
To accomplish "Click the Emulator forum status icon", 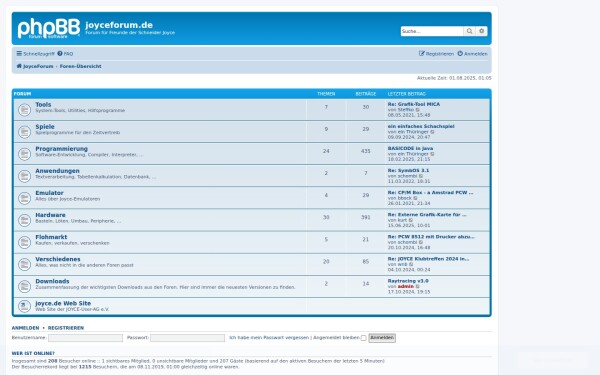I will [24, 198].
